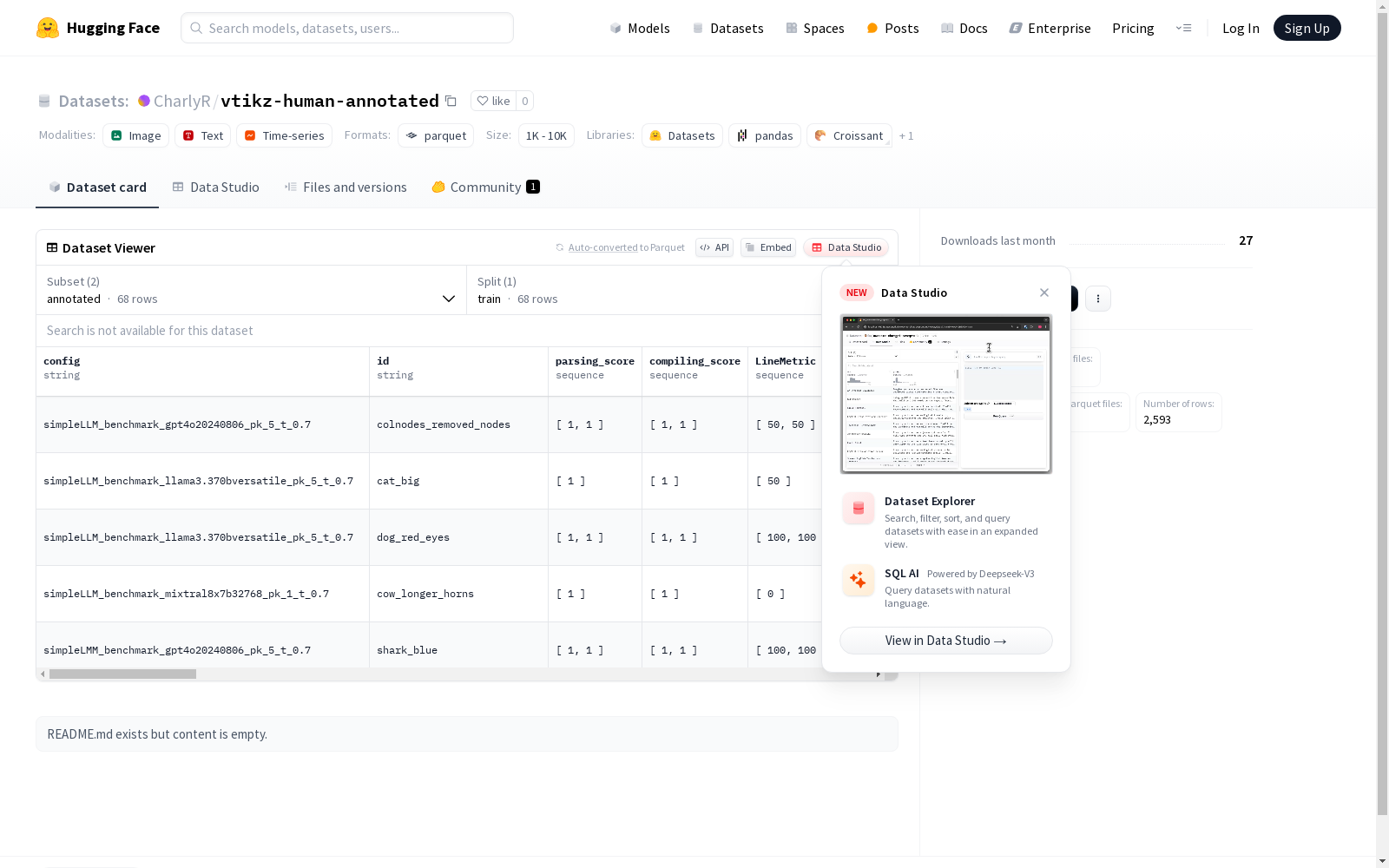The width and height of the screenshot is (1389, 868).
Task: Click the Sign Up button
Action: tap(1307, 28)
